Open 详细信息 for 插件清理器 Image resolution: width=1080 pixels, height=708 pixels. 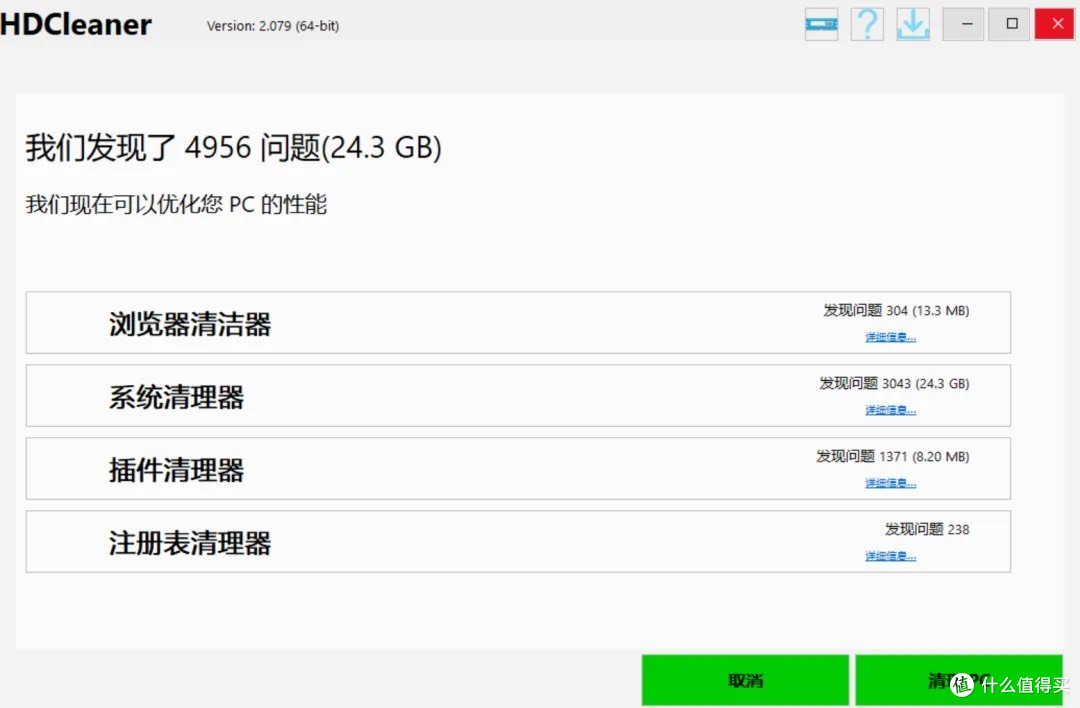[x=890, y=482]
